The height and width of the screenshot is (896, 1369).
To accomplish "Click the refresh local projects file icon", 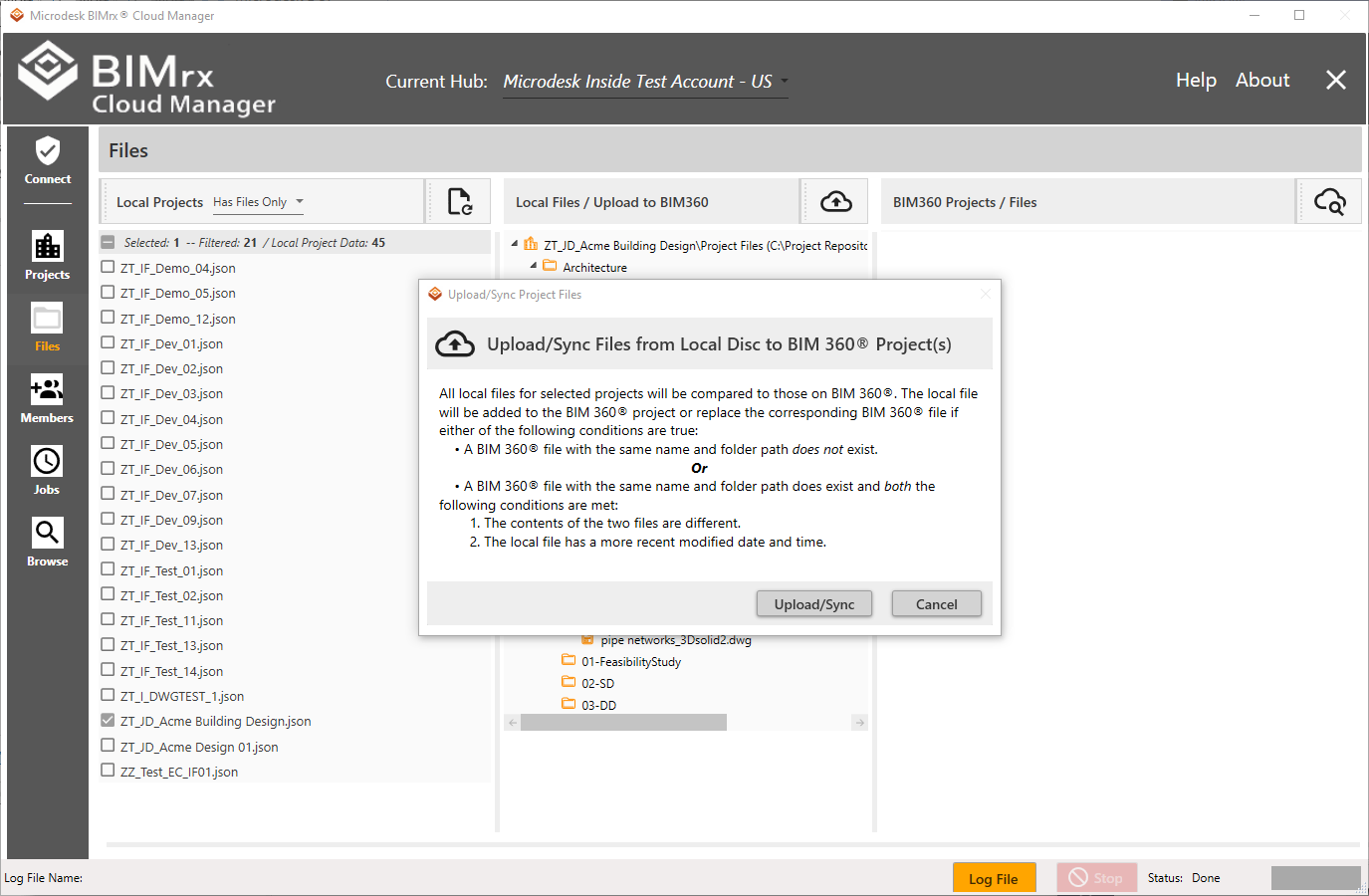I will 459,202.
